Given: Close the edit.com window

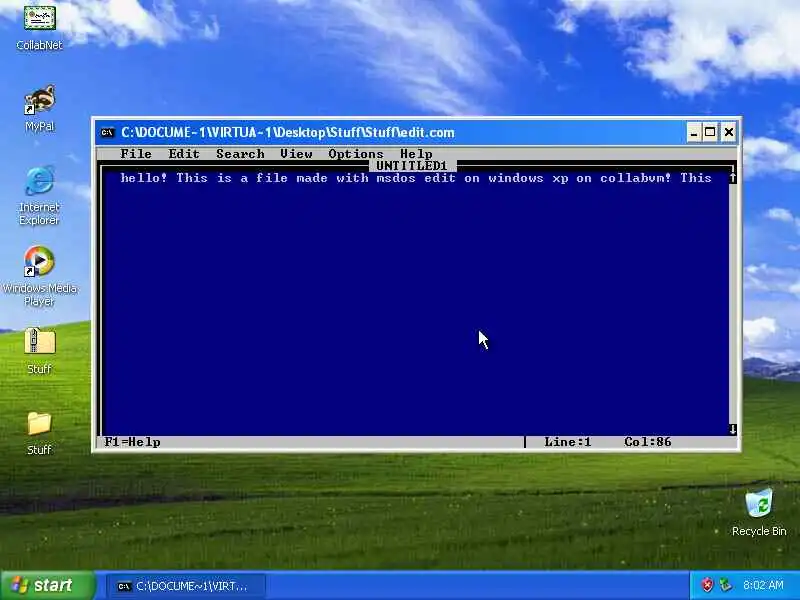Looking at the screenshot, I should tap(729, 133).
